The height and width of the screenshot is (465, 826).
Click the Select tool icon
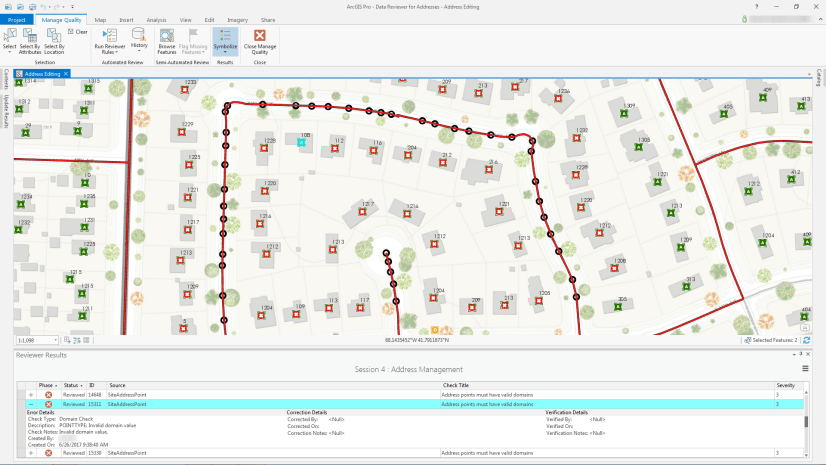[x=9, y=36]
